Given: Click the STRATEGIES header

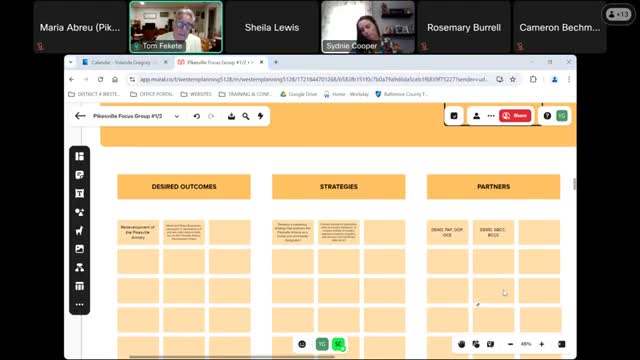Looking at the screenshot, I should [x=339, y=187].
